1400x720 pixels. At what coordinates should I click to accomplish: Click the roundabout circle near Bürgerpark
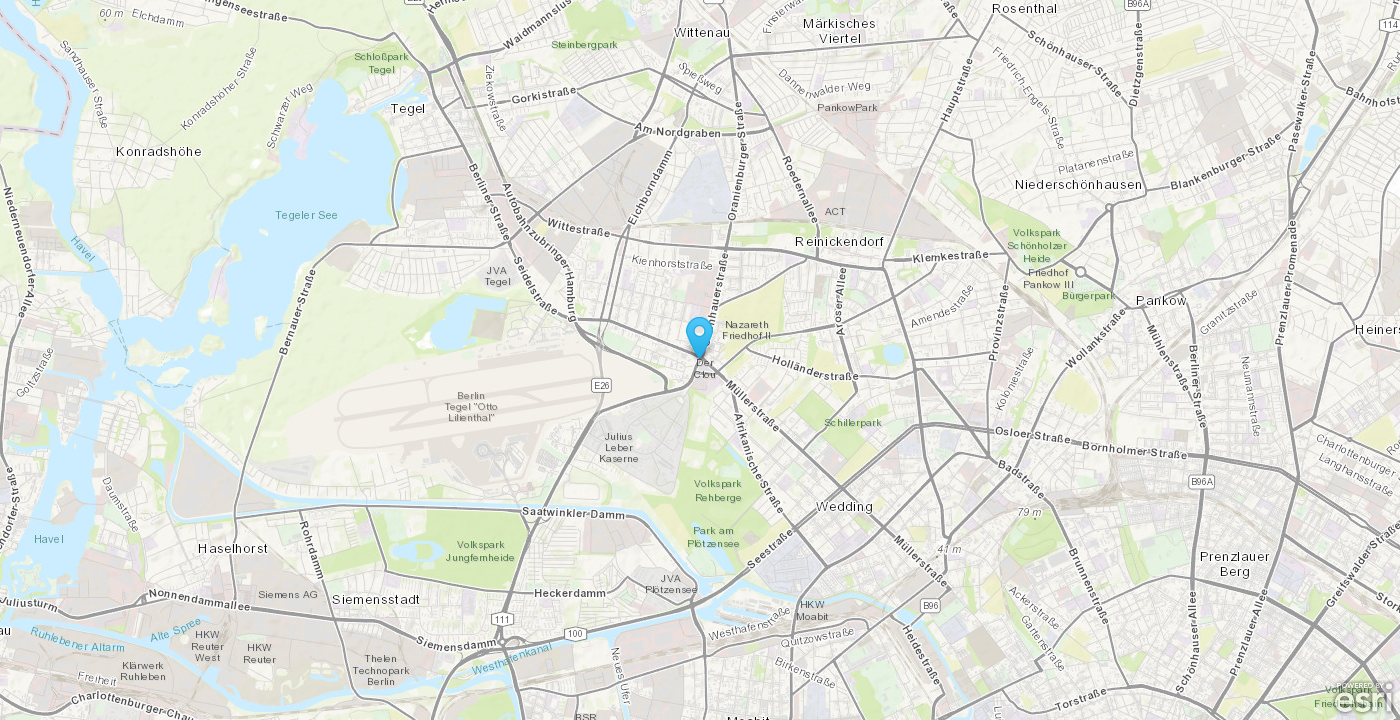pyautogui.click(x=1080, y=272)
